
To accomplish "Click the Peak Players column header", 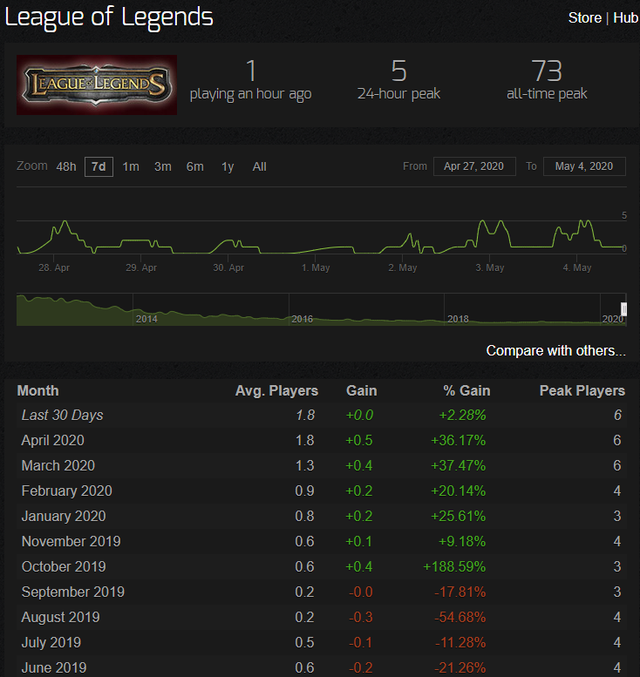I will coord(582,391).
